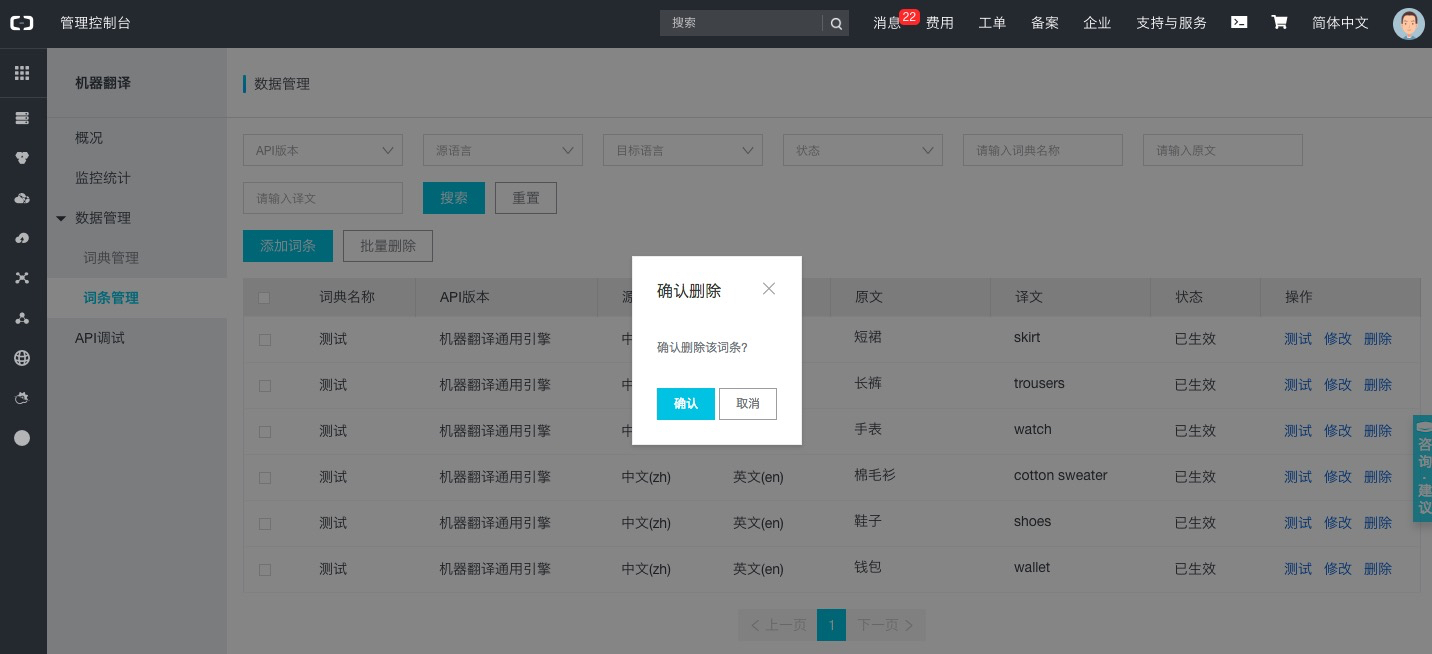
Task: Collapse the 数据管理 tree section
Action: click(61, 218)
